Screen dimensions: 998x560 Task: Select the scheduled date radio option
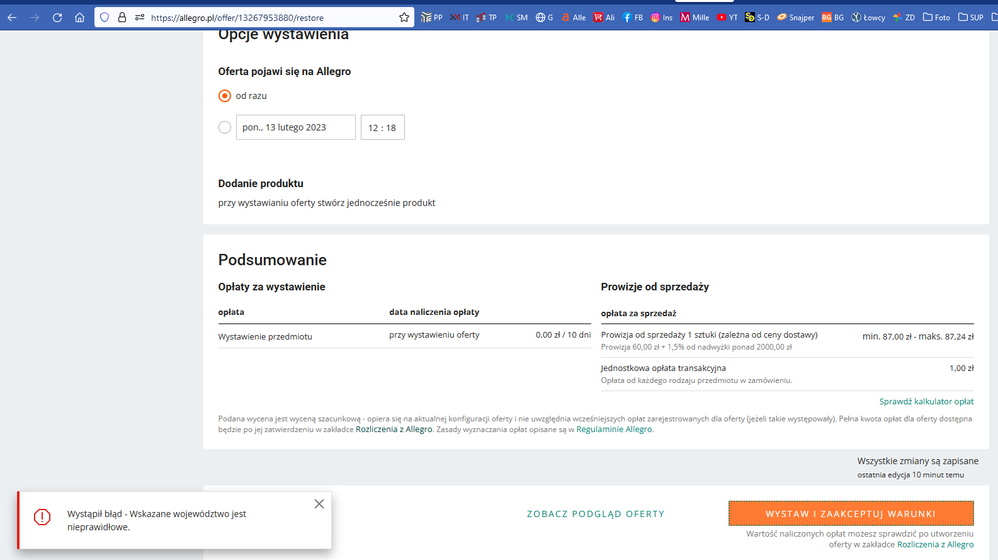(x=225, y=127)
